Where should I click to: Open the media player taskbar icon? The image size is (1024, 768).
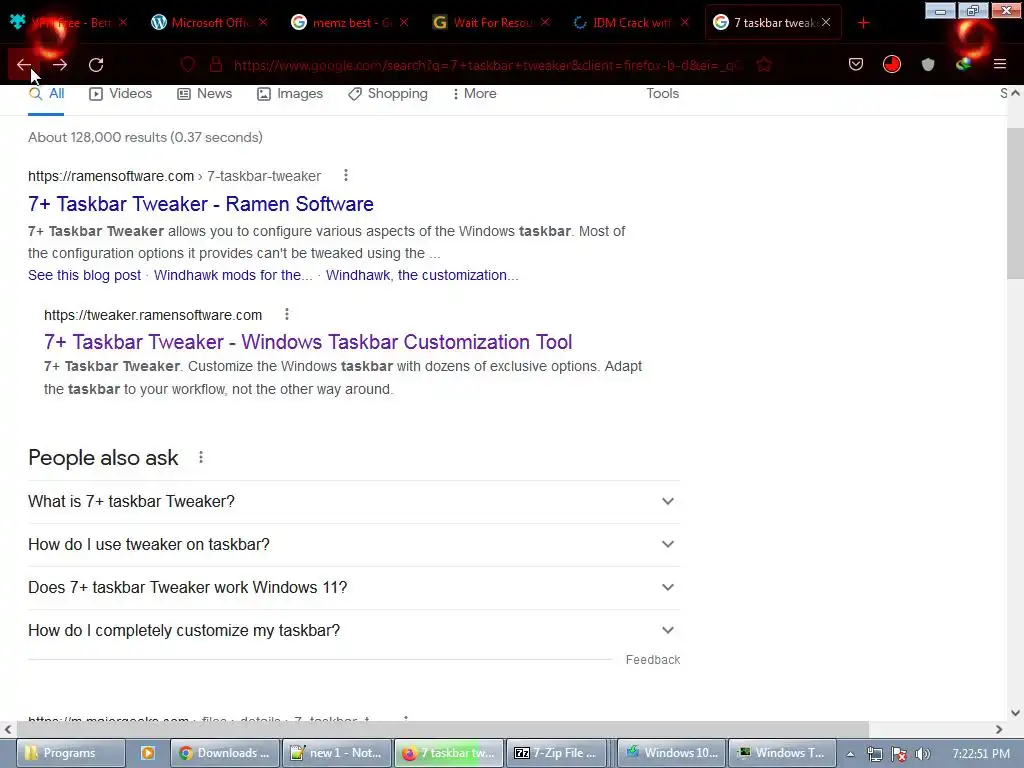(x=148, y=753)
